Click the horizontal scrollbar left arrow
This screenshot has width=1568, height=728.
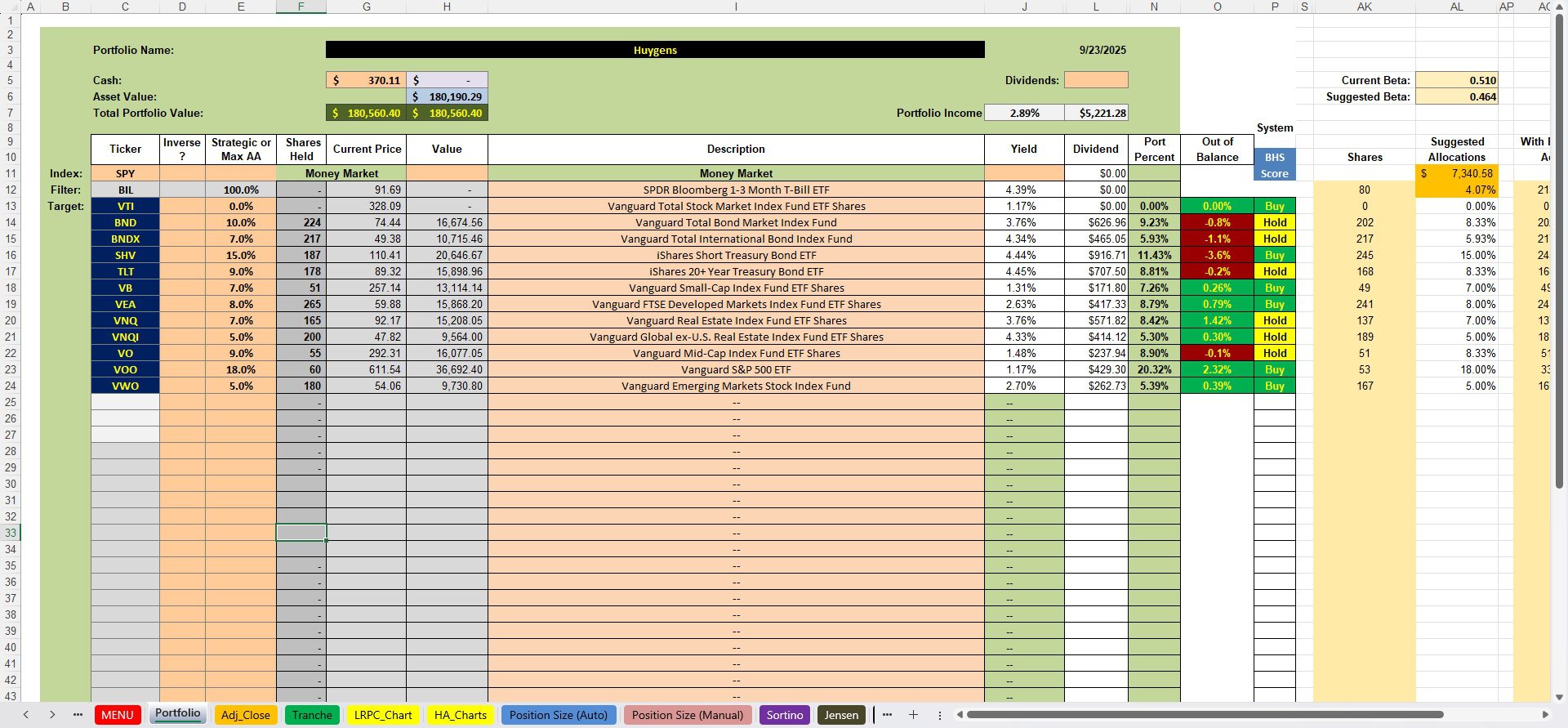[x=960, y=715]
